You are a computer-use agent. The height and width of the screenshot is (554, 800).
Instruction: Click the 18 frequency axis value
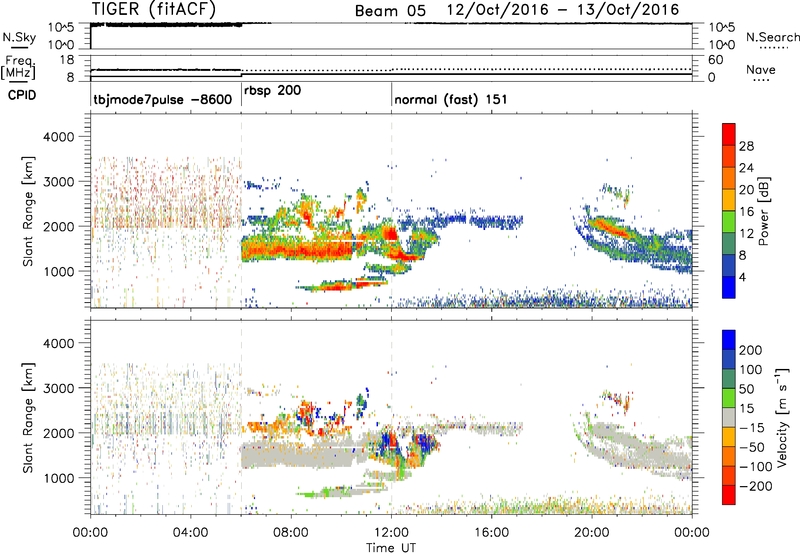pyautogui.click(x=67, y=60)
